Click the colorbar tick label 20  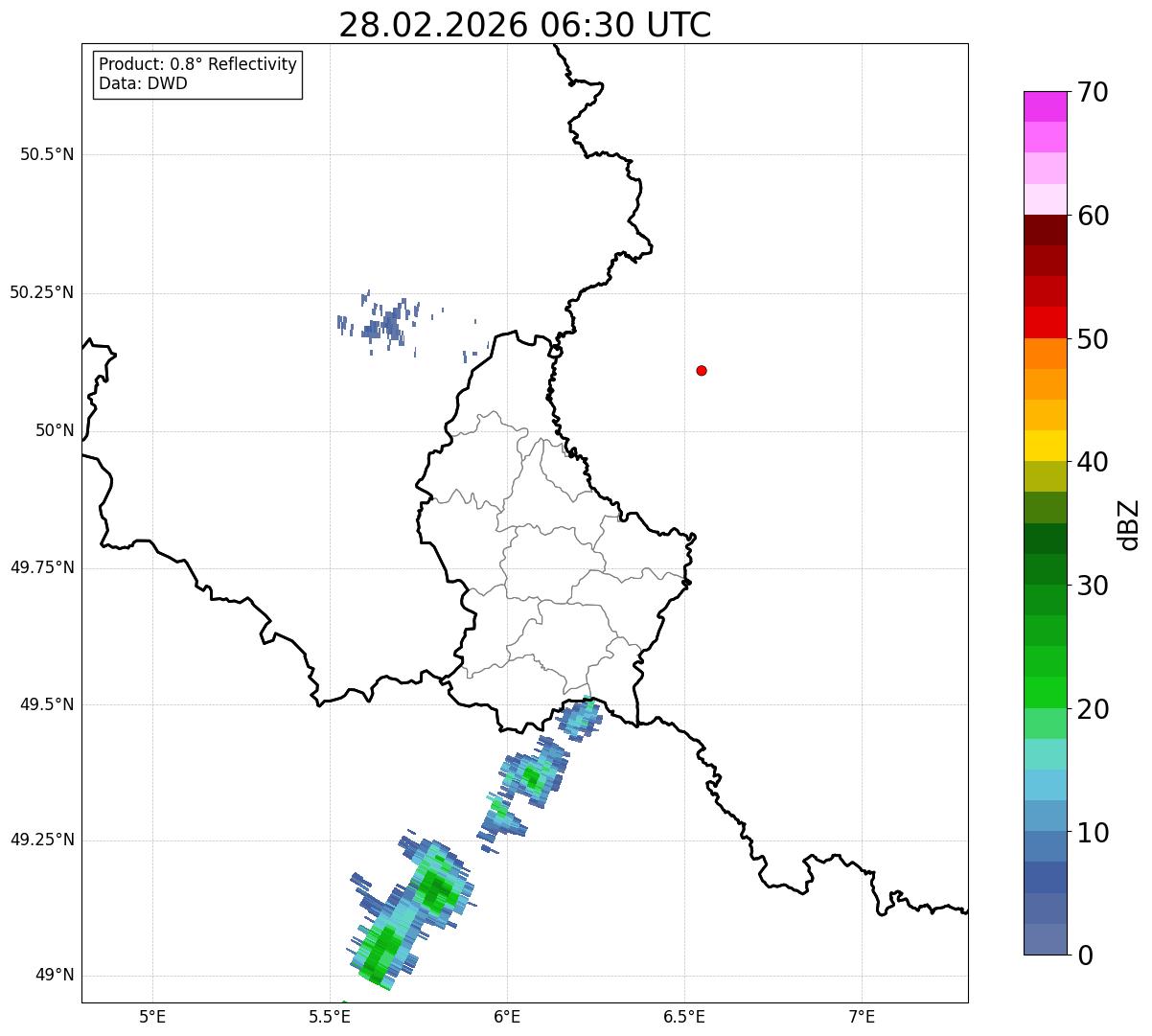coord(1093,709)
